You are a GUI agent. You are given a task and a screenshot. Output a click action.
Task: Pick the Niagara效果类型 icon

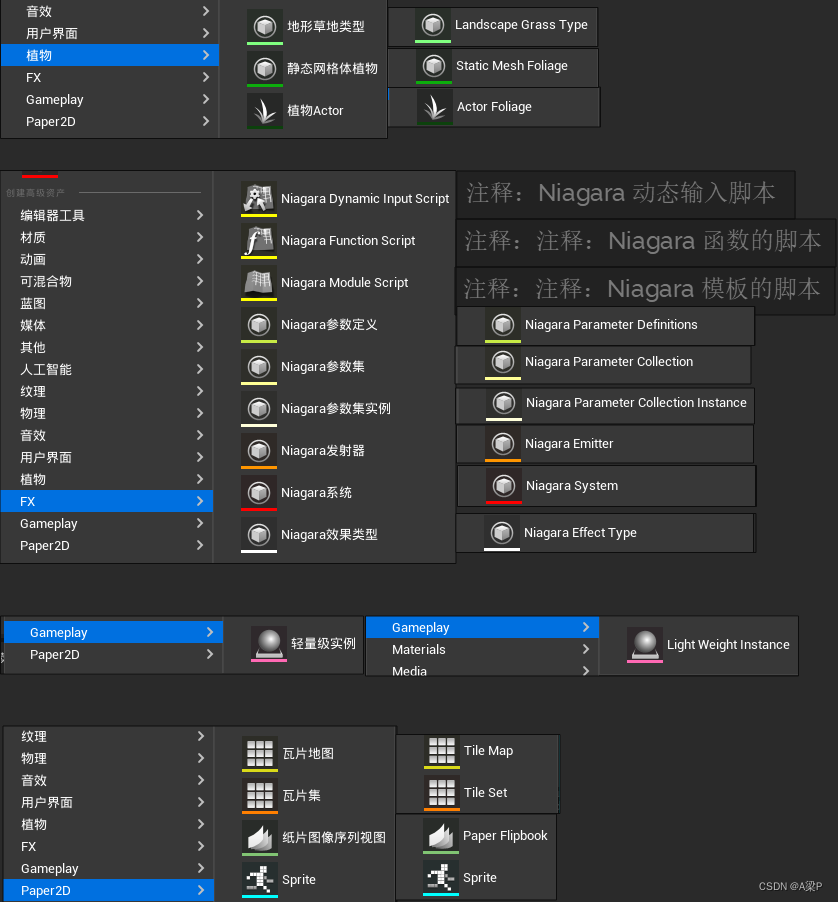[x=259, y=534]
